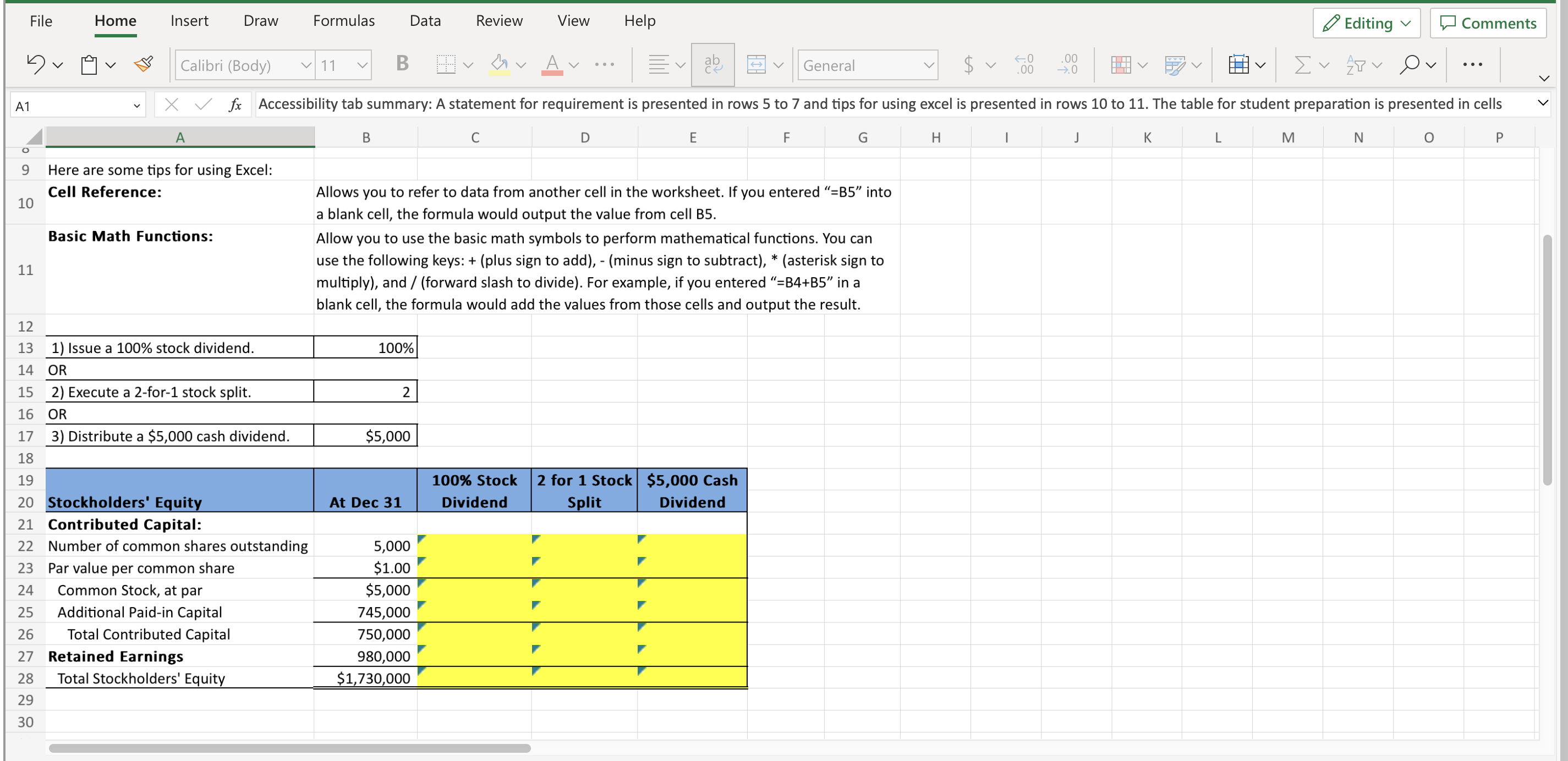
Task: Open the General number format dropdown
Action: (x=868, y=64)
